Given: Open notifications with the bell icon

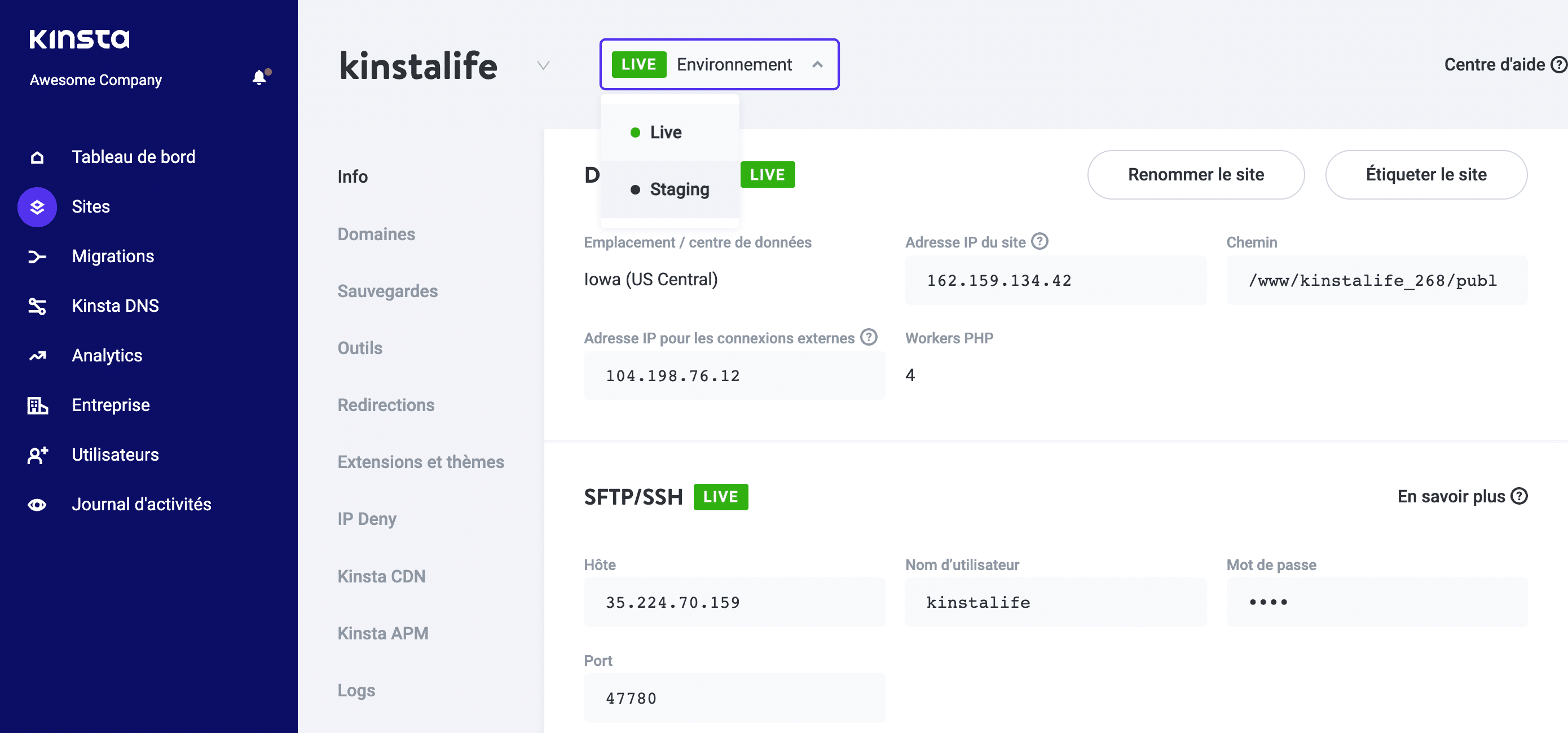Looking at the screenshot, I should [x=259, y=77].
